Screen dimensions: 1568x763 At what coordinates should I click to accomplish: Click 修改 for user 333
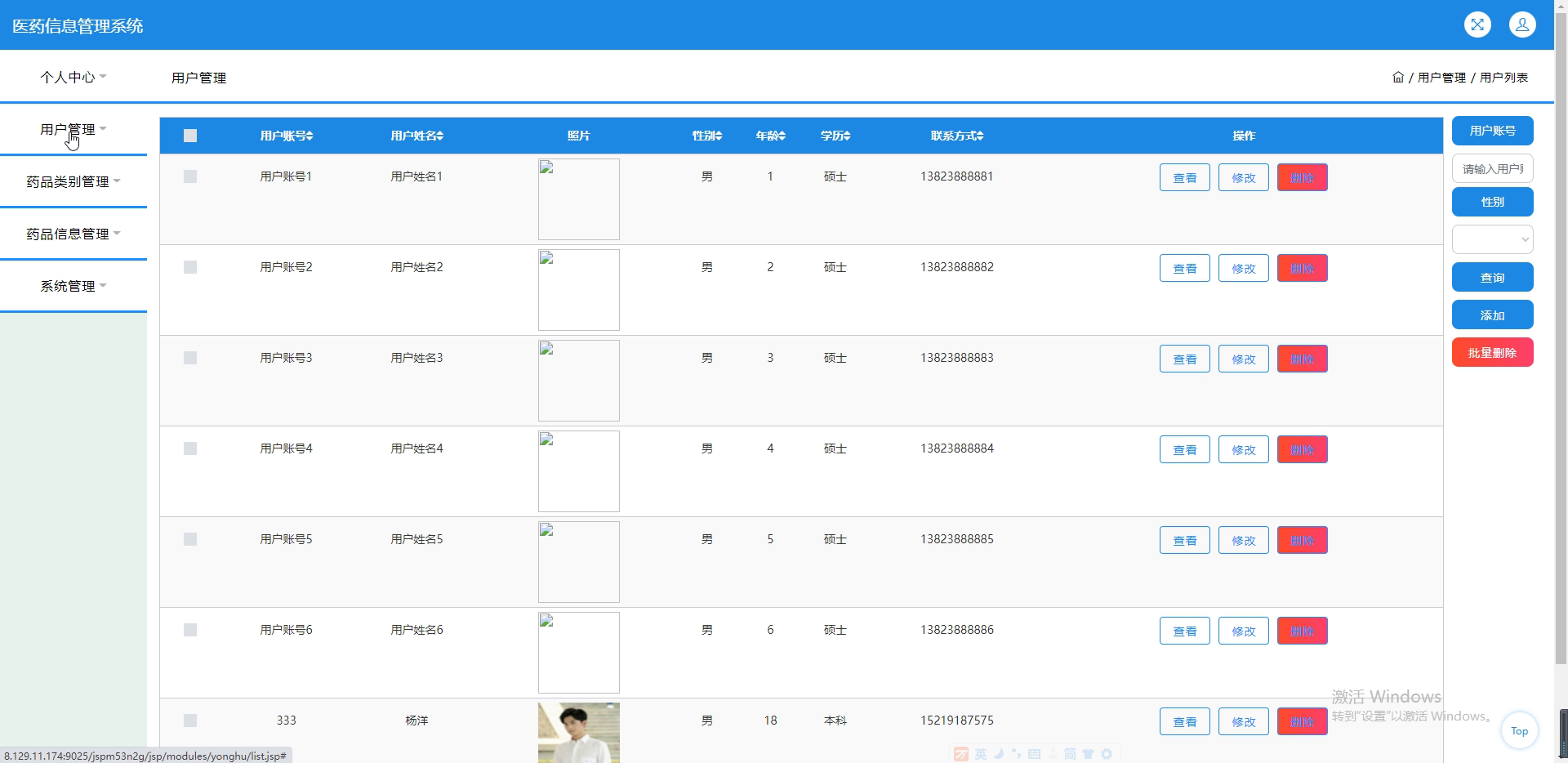tap(1244, 721)
